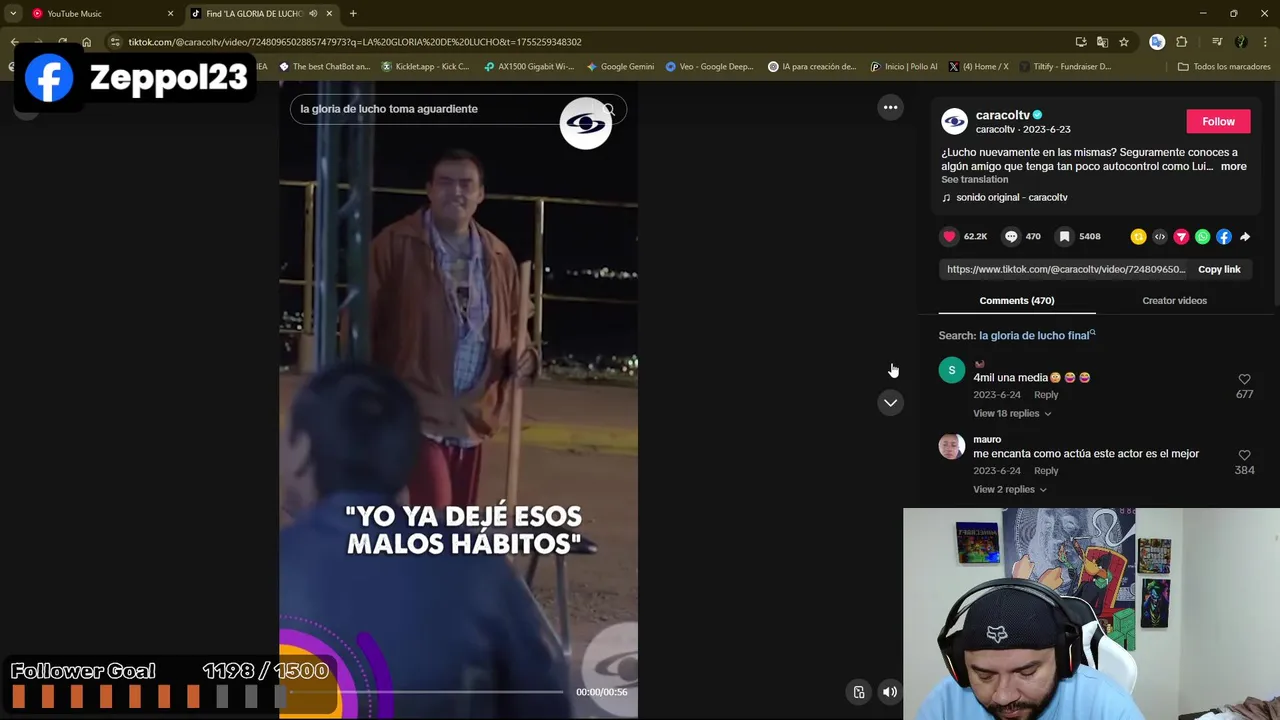
Task: Reply to the '4mil una media' comment
Action: pyautogui.click(x=1046, y=394)
